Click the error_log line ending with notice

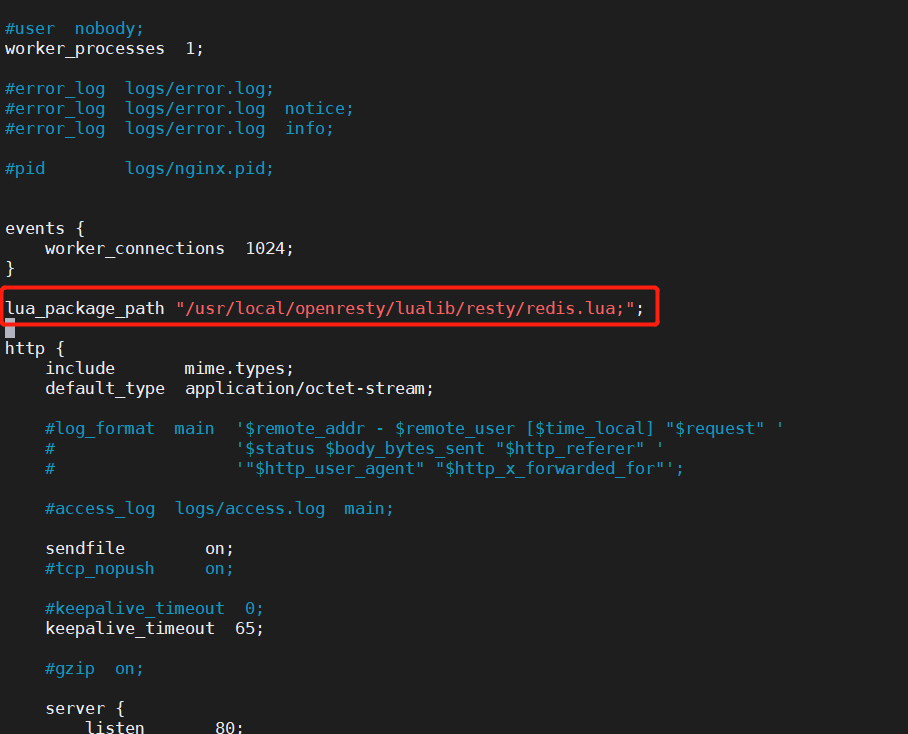(179, 108)
